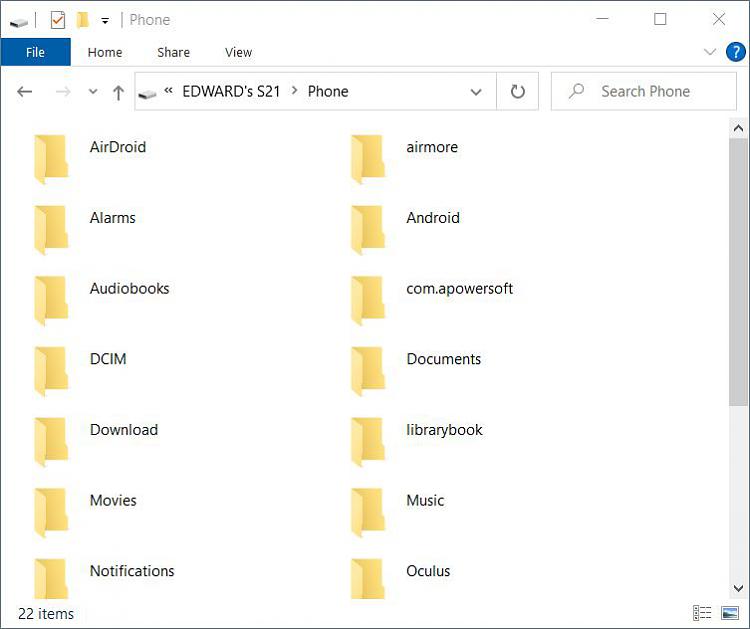Go forward with the right arrow

pyautogui.click(x=63, y=91)
